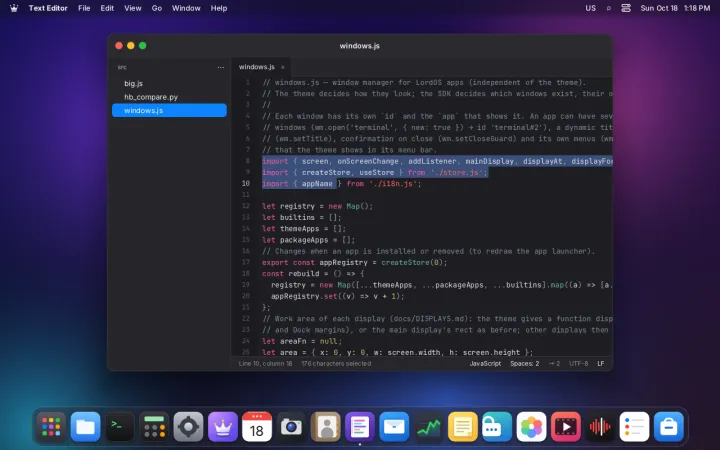Open the Text Editor application menu

48,8
